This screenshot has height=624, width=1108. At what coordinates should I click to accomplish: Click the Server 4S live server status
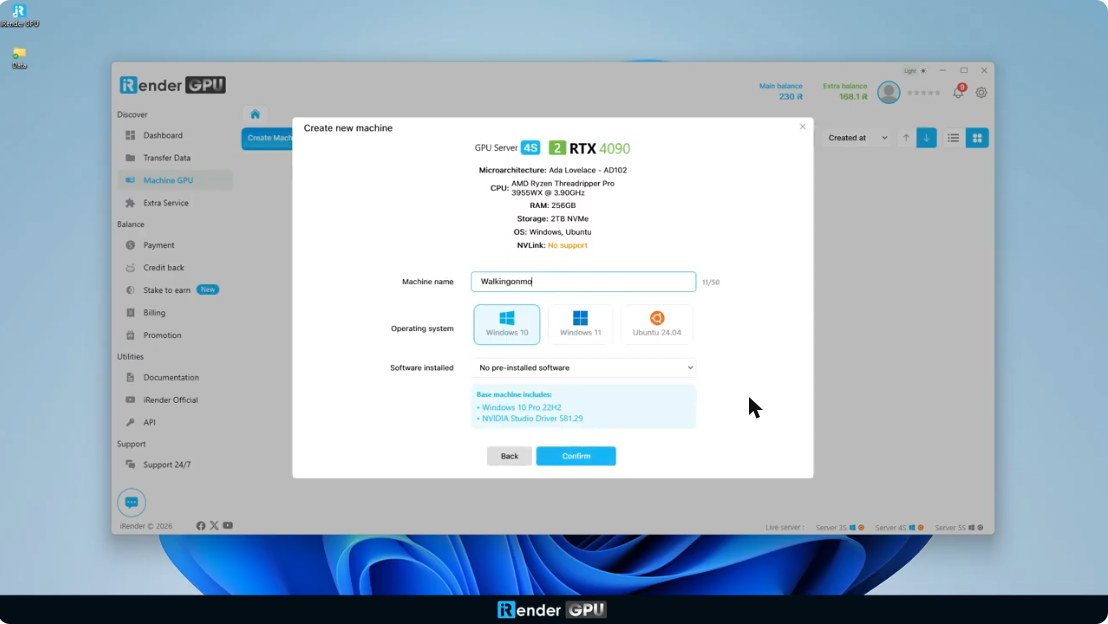click(899, 528)
